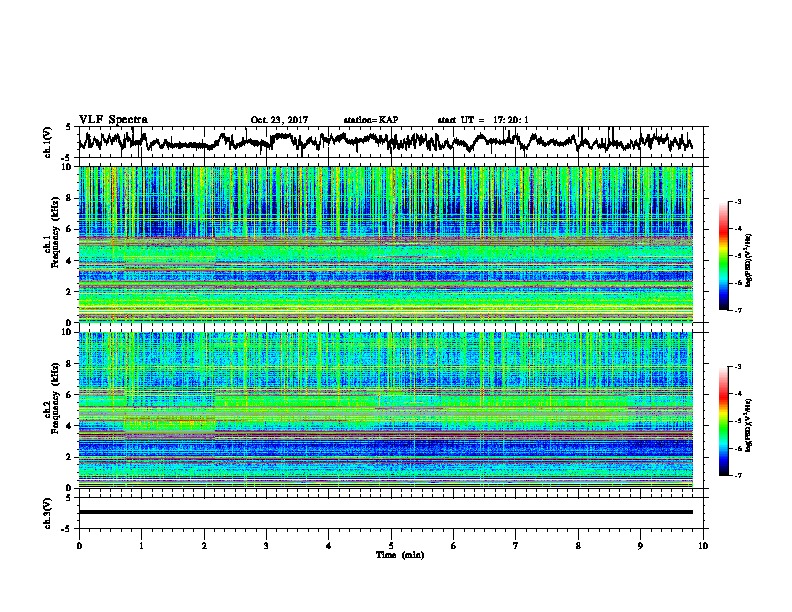The width and height of the screenshot is (792, 612).
Task: Click the "-5" volt tick of ch.3 panel
Action: click(x=67, y=529)
